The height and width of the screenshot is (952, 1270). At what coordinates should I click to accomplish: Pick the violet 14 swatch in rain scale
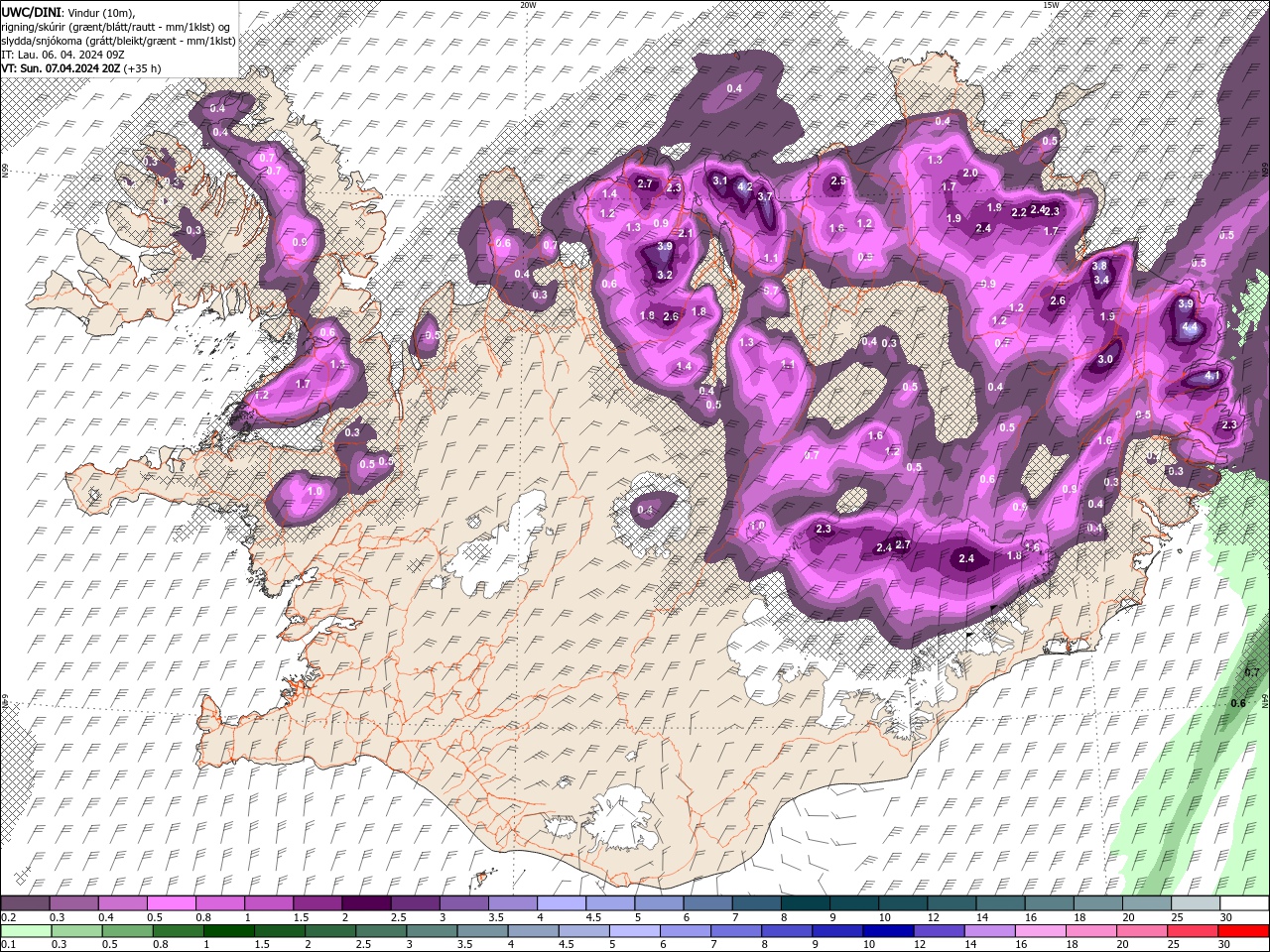[989, 931]
